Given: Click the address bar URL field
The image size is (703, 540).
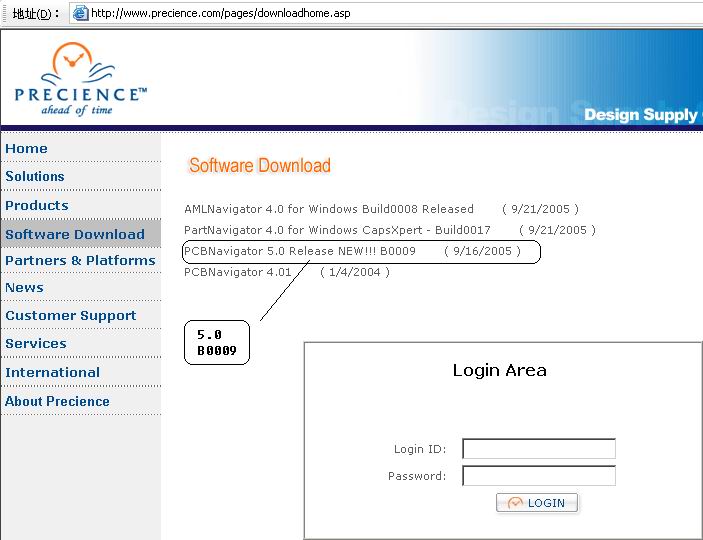Looking at the screenshot, I should 386,13.
